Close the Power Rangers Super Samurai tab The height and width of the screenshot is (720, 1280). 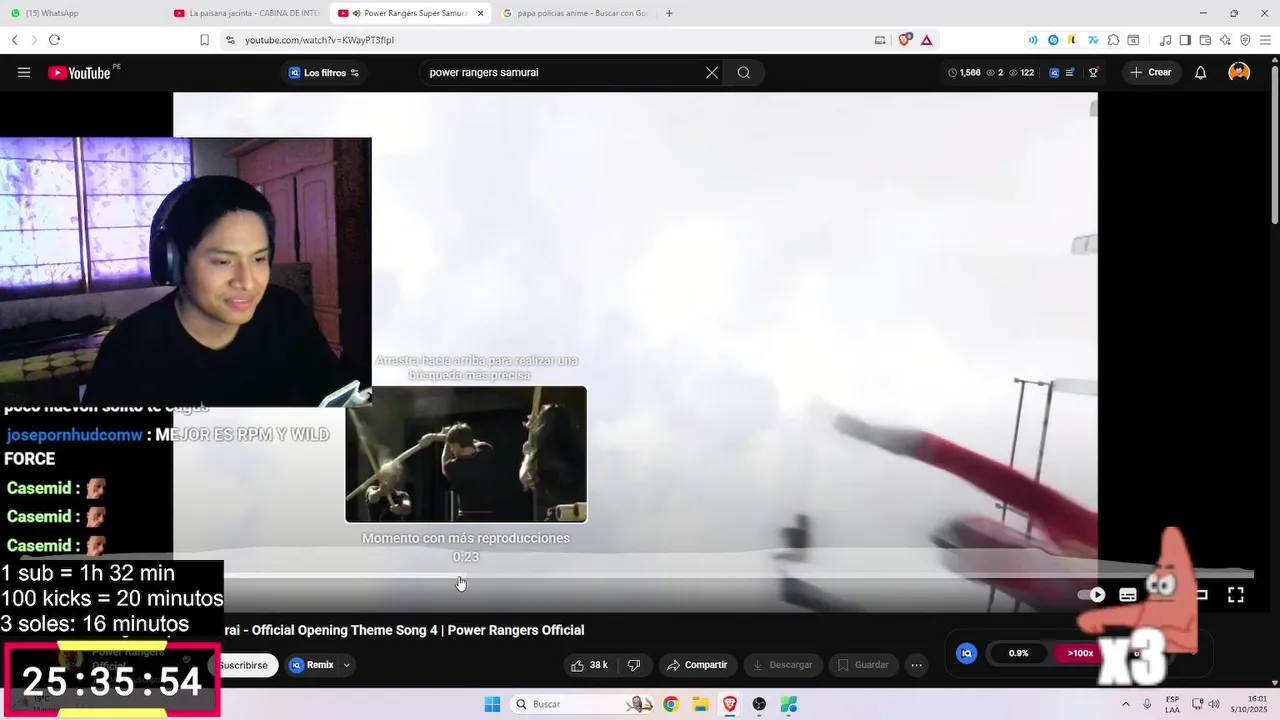480,13
